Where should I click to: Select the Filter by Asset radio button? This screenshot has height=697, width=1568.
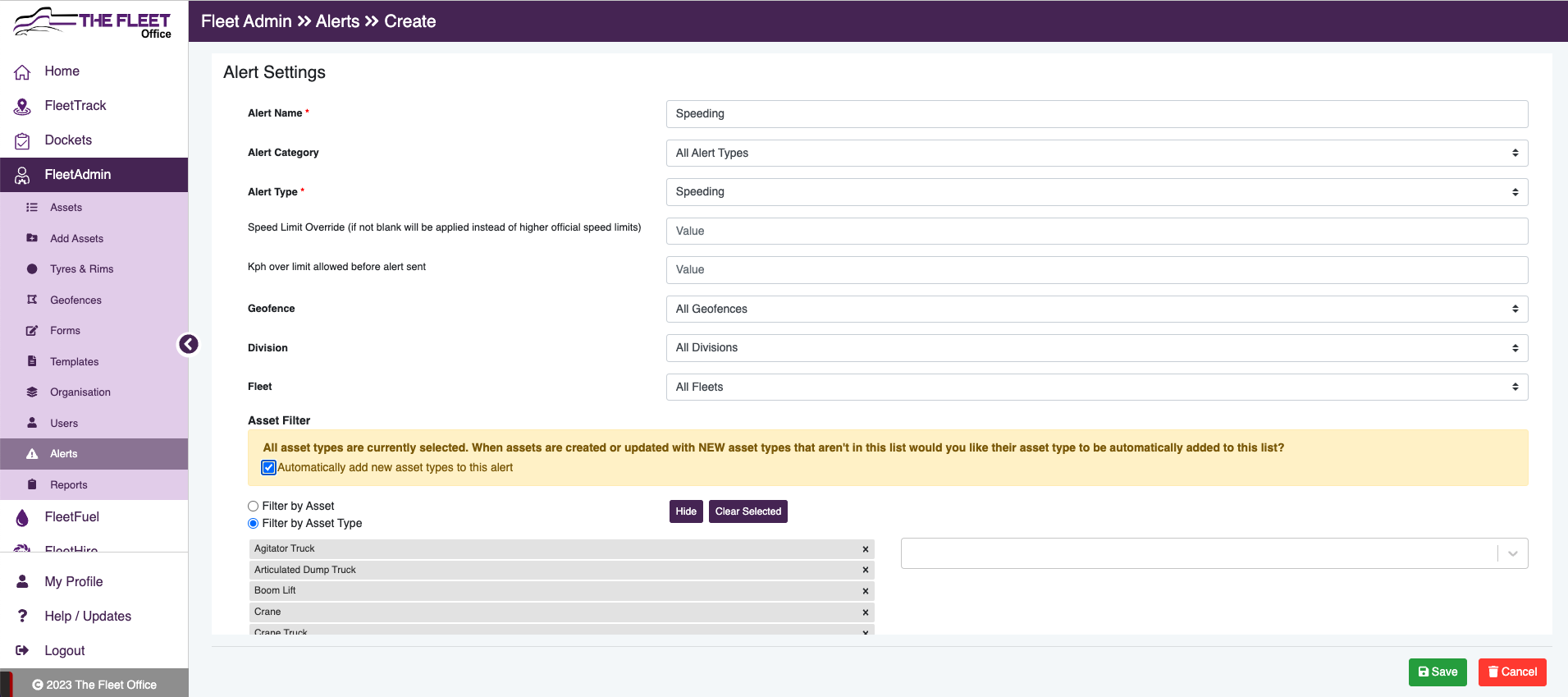pos(253,507)
